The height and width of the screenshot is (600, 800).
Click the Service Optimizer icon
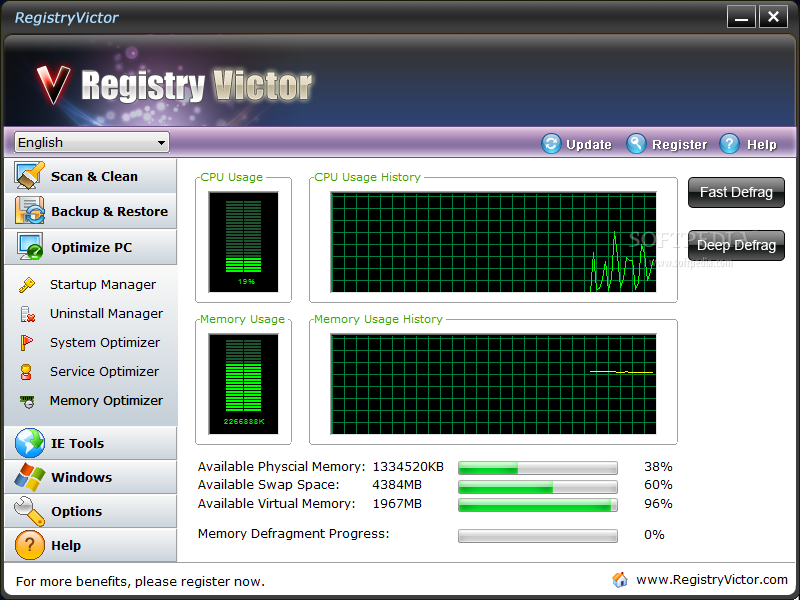pos(28,372)
